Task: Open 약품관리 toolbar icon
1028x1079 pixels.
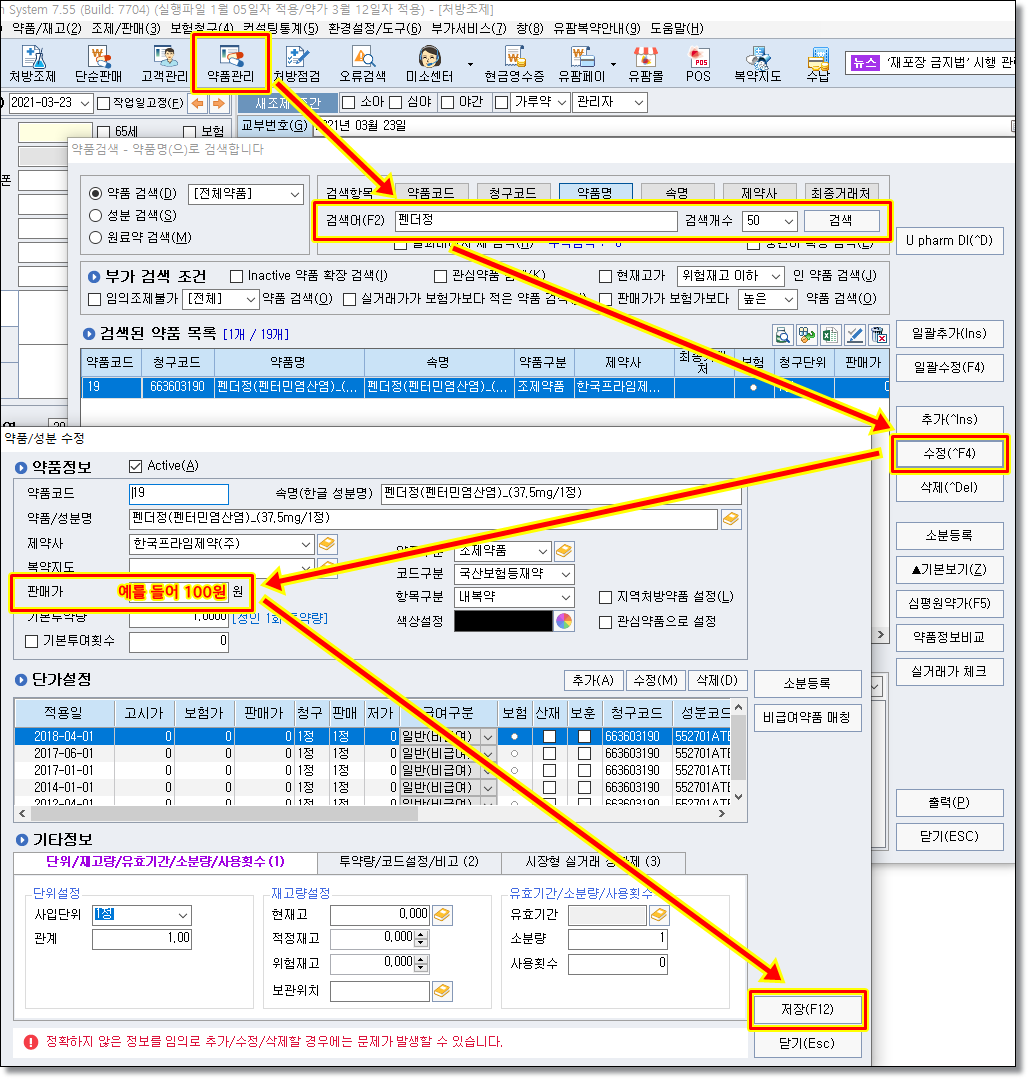Action: coord(231,62)
